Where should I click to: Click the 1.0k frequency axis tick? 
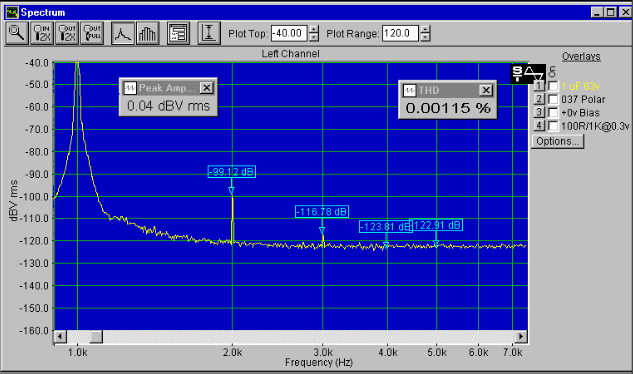[x=78, y=353]
